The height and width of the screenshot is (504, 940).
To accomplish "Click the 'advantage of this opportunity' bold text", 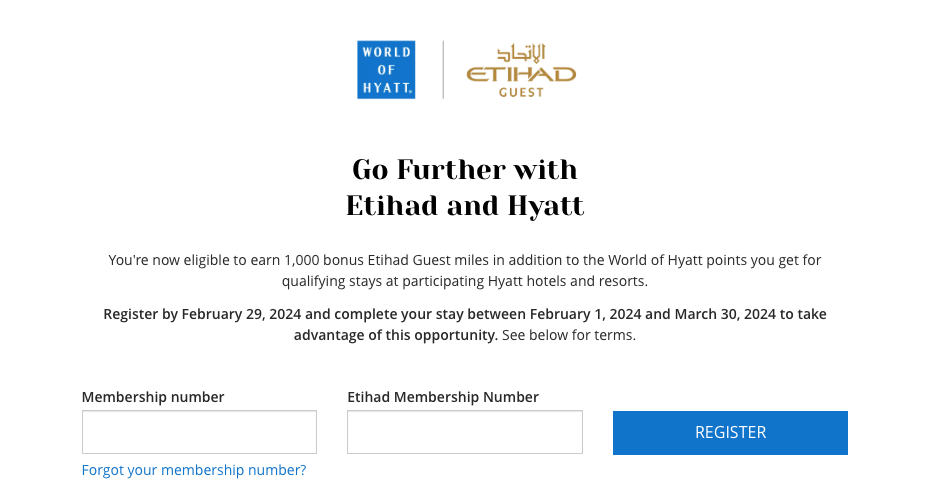I will click(x=396, y=335).
